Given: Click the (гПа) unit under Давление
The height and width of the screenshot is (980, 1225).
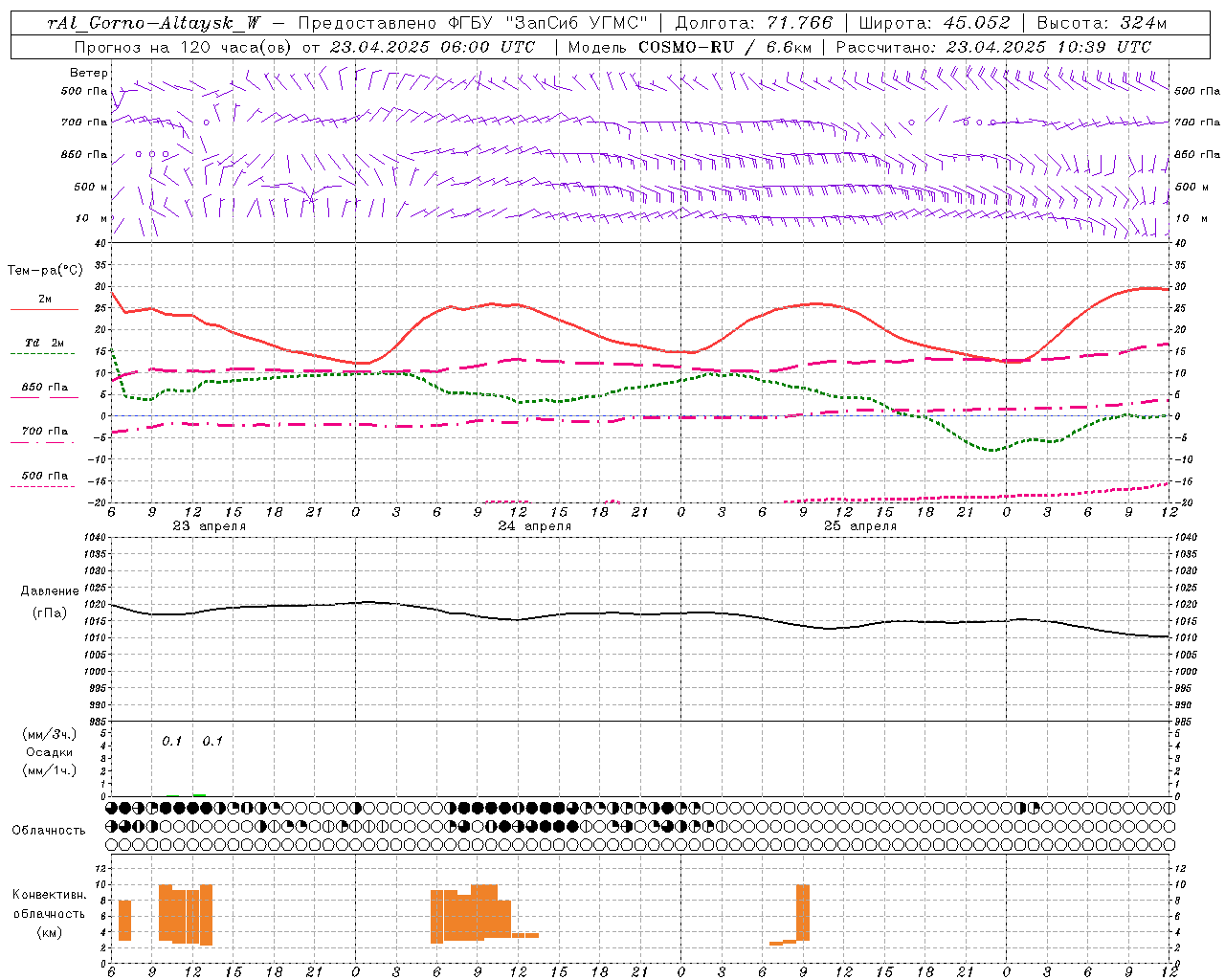Looking at the screenshot, I should click(49, 612).
